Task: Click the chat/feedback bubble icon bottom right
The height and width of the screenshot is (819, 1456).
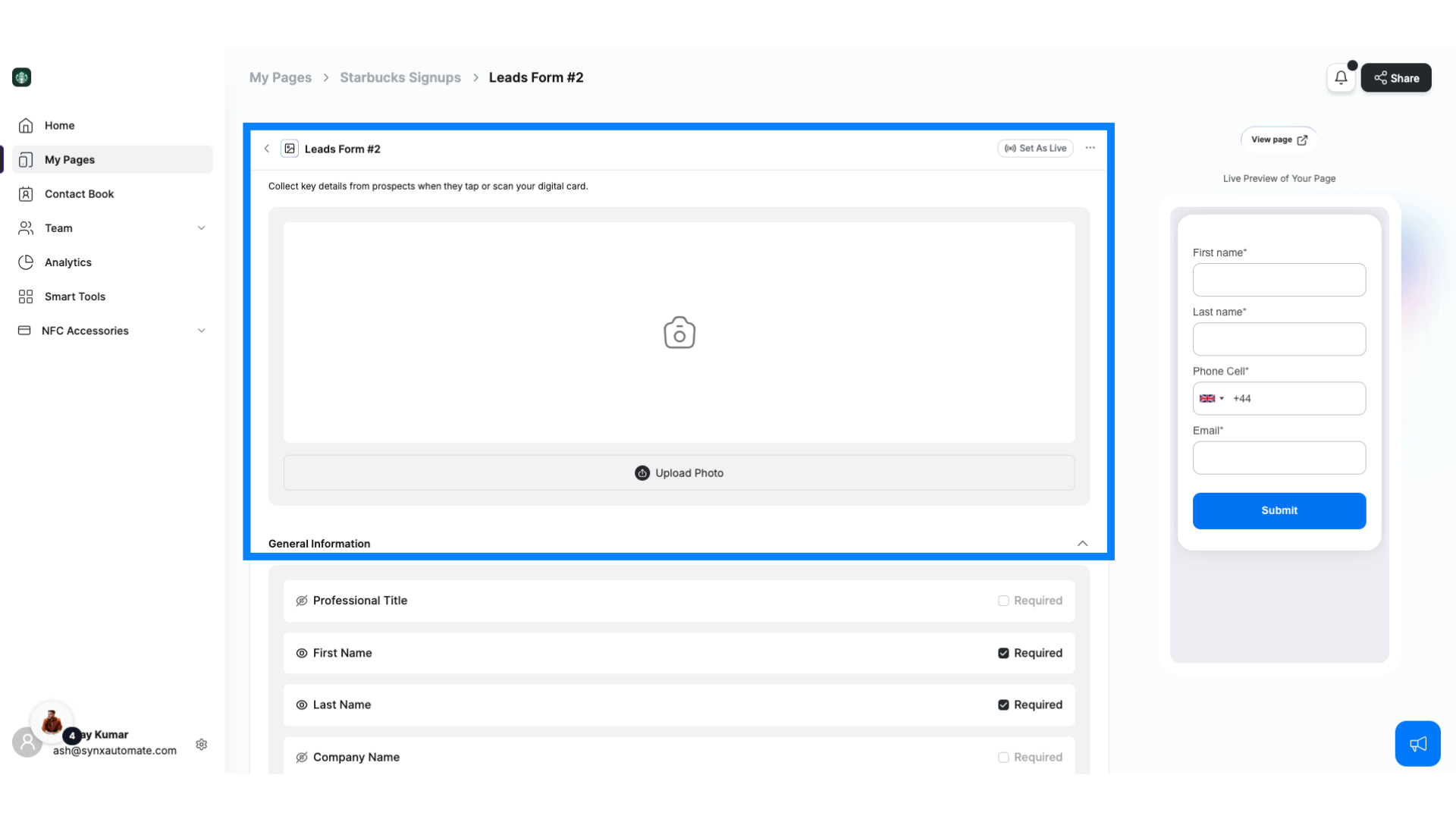Action: [x=1418, y=743]
